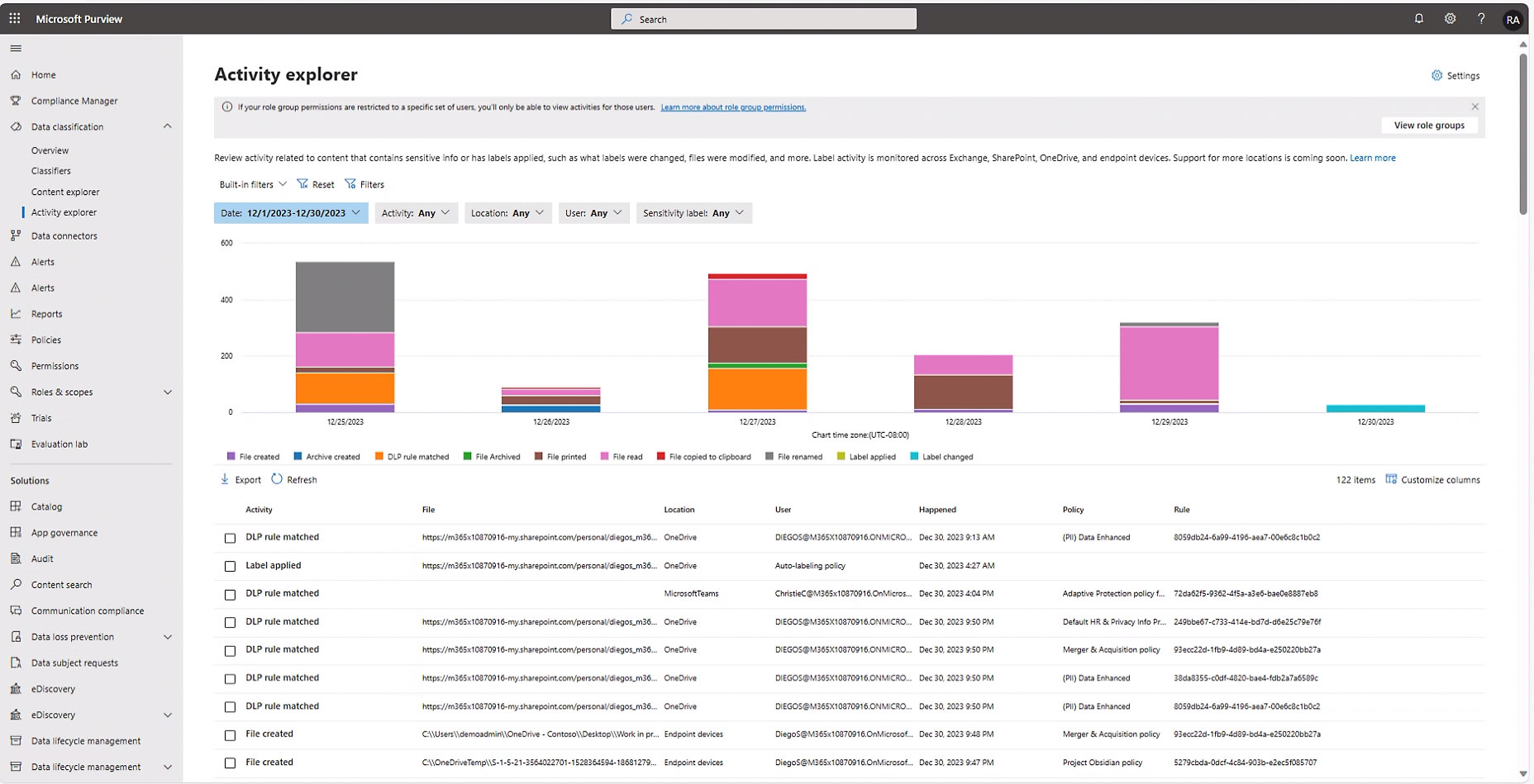This screenshot has width=1534, height=784.
Task: Open the Built-in filters dropdown
Action: pos(253,184)
